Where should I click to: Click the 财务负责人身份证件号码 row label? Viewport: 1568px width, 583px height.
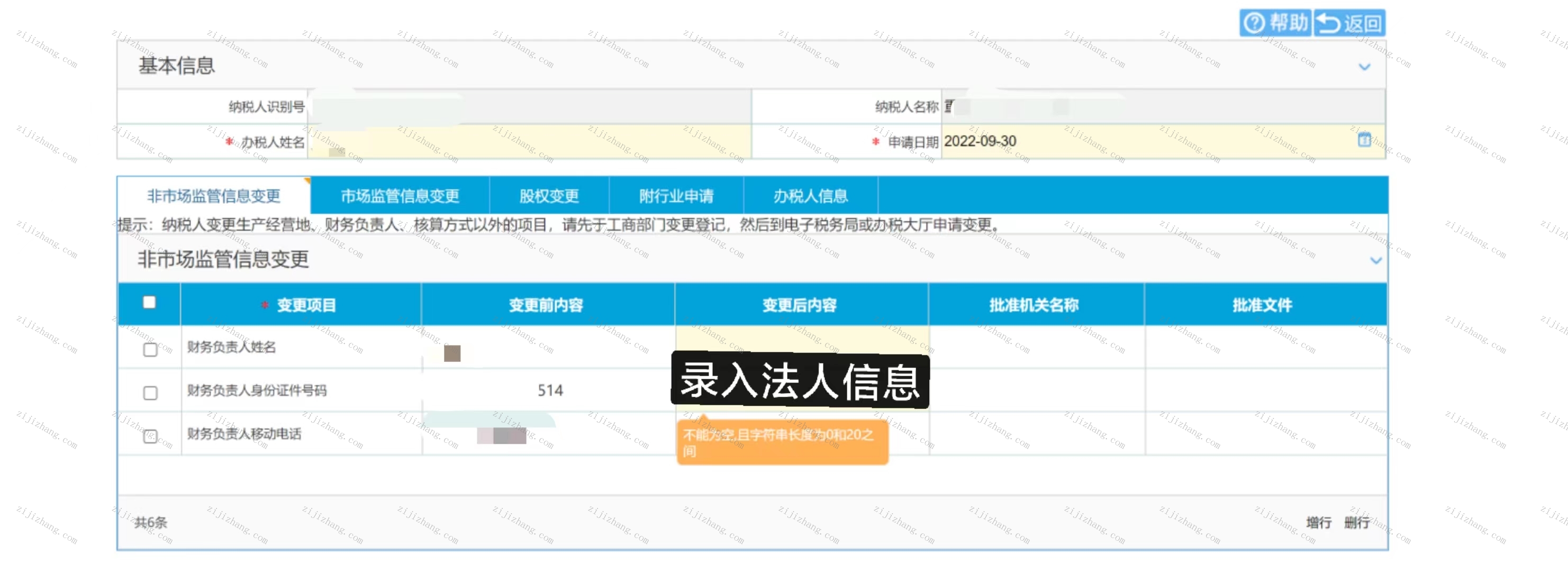pyautogui.click(x=257, y=391)
